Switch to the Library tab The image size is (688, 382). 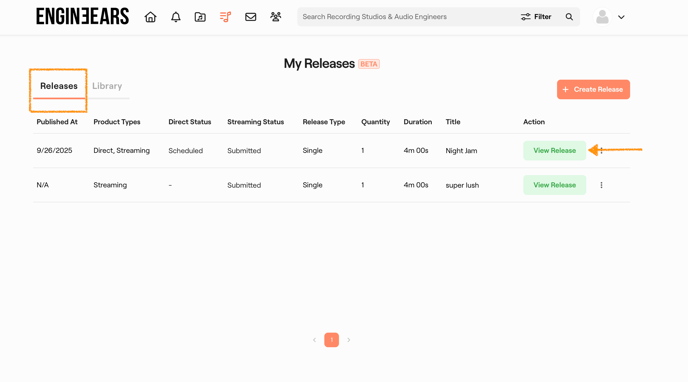coord(107,86)
